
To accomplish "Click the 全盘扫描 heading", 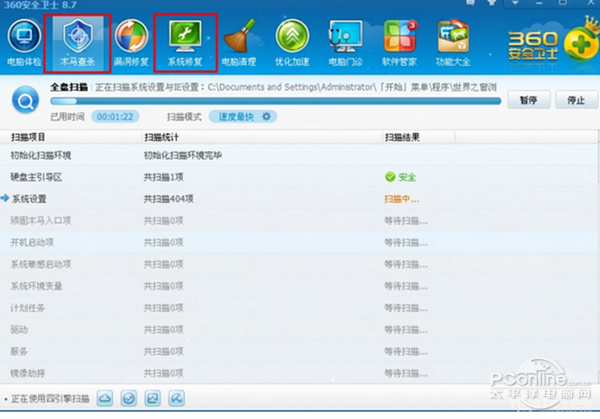I will pyautogui.click(x=69, y=87).
